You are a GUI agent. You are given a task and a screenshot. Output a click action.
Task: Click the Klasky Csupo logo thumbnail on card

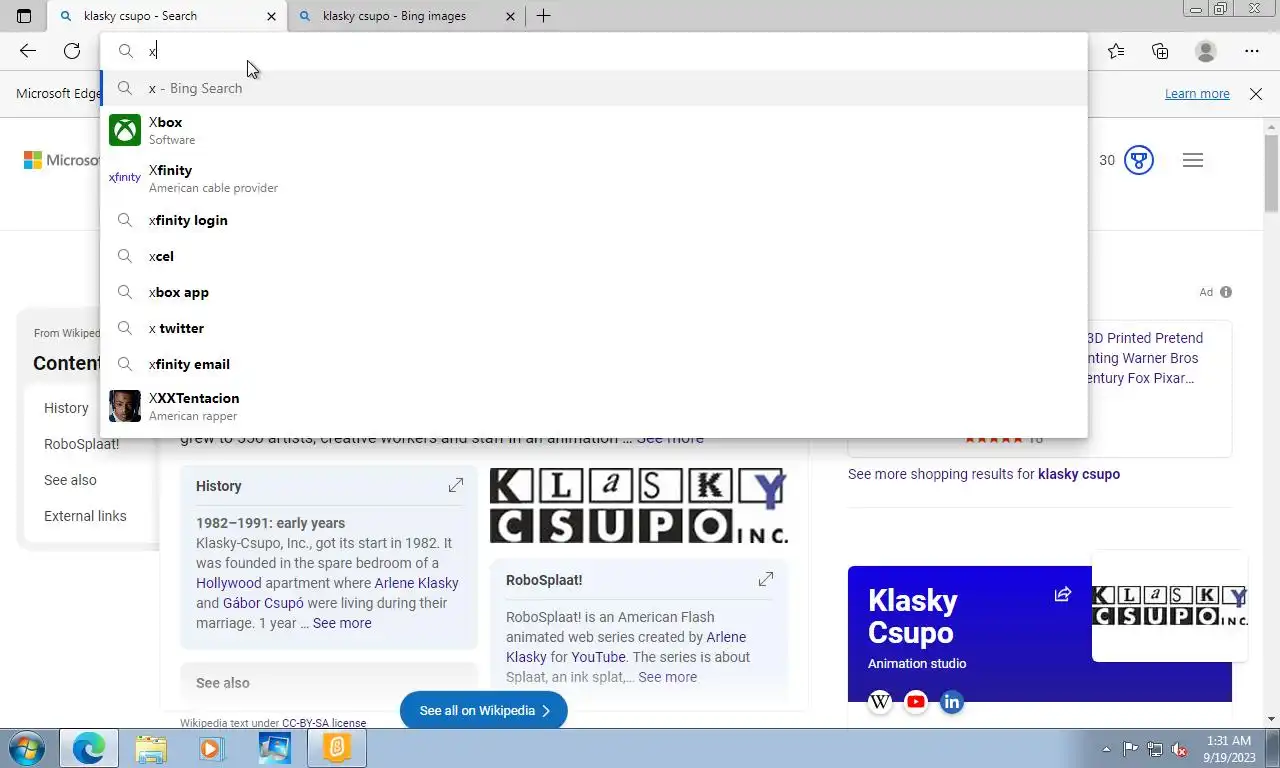(x=1170, y=606)
